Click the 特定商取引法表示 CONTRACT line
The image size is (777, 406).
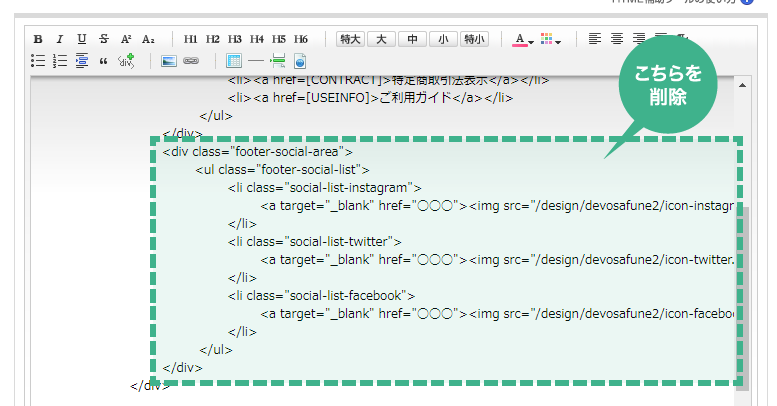click(388, 81)
